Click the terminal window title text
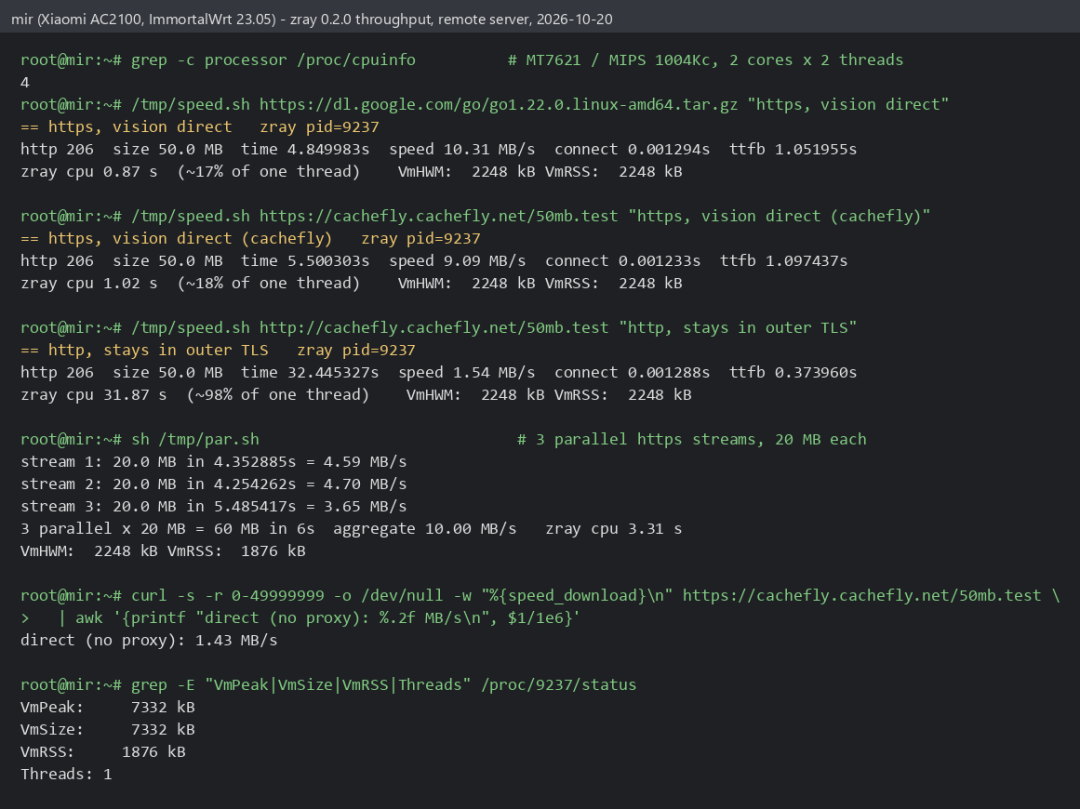 (311, 19)
